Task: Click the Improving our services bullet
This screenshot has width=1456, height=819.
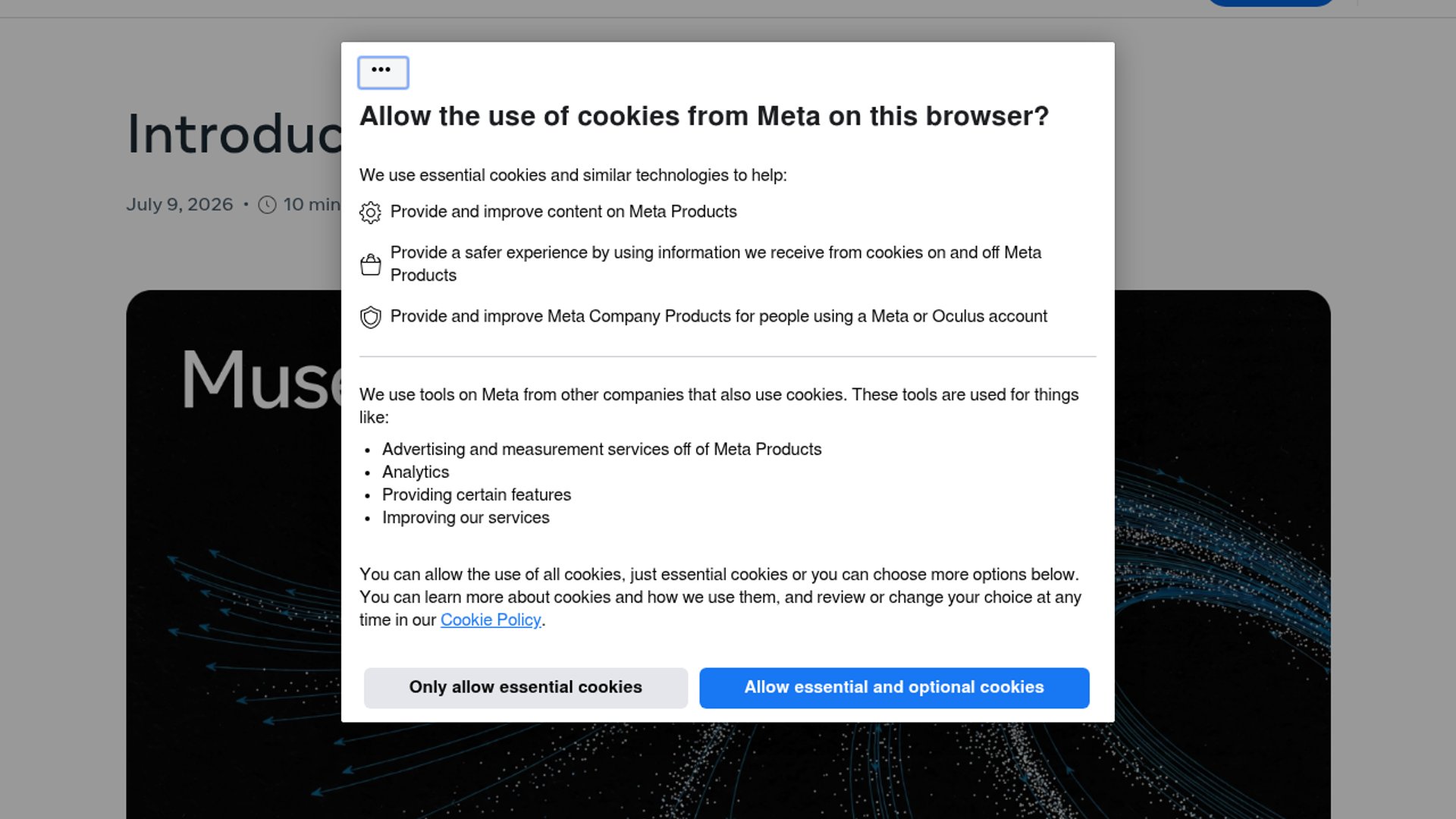Action: click(466, 518)
